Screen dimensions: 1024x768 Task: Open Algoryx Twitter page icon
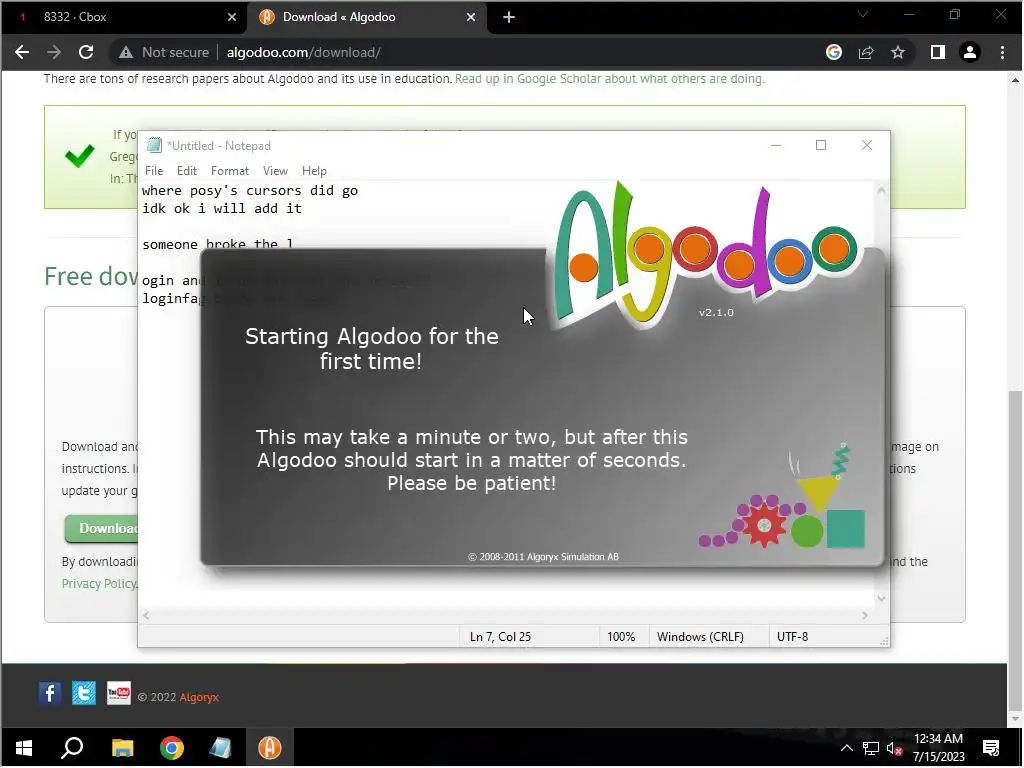pyautogui.click(x=84, y=694)
